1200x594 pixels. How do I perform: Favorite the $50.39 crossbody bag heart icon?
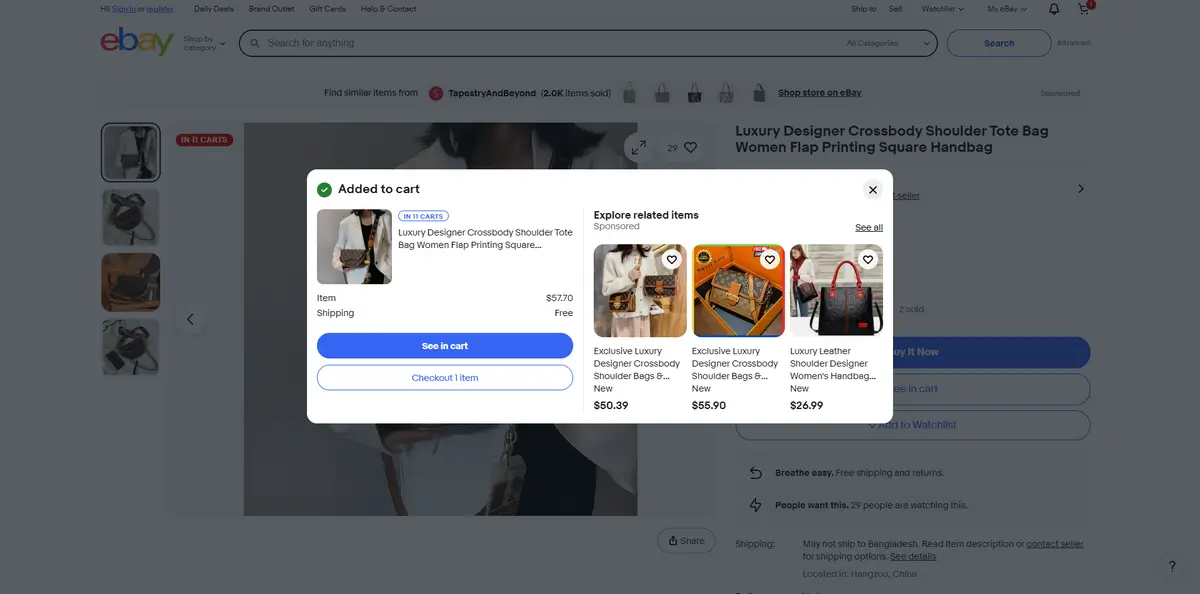[672, 260]
